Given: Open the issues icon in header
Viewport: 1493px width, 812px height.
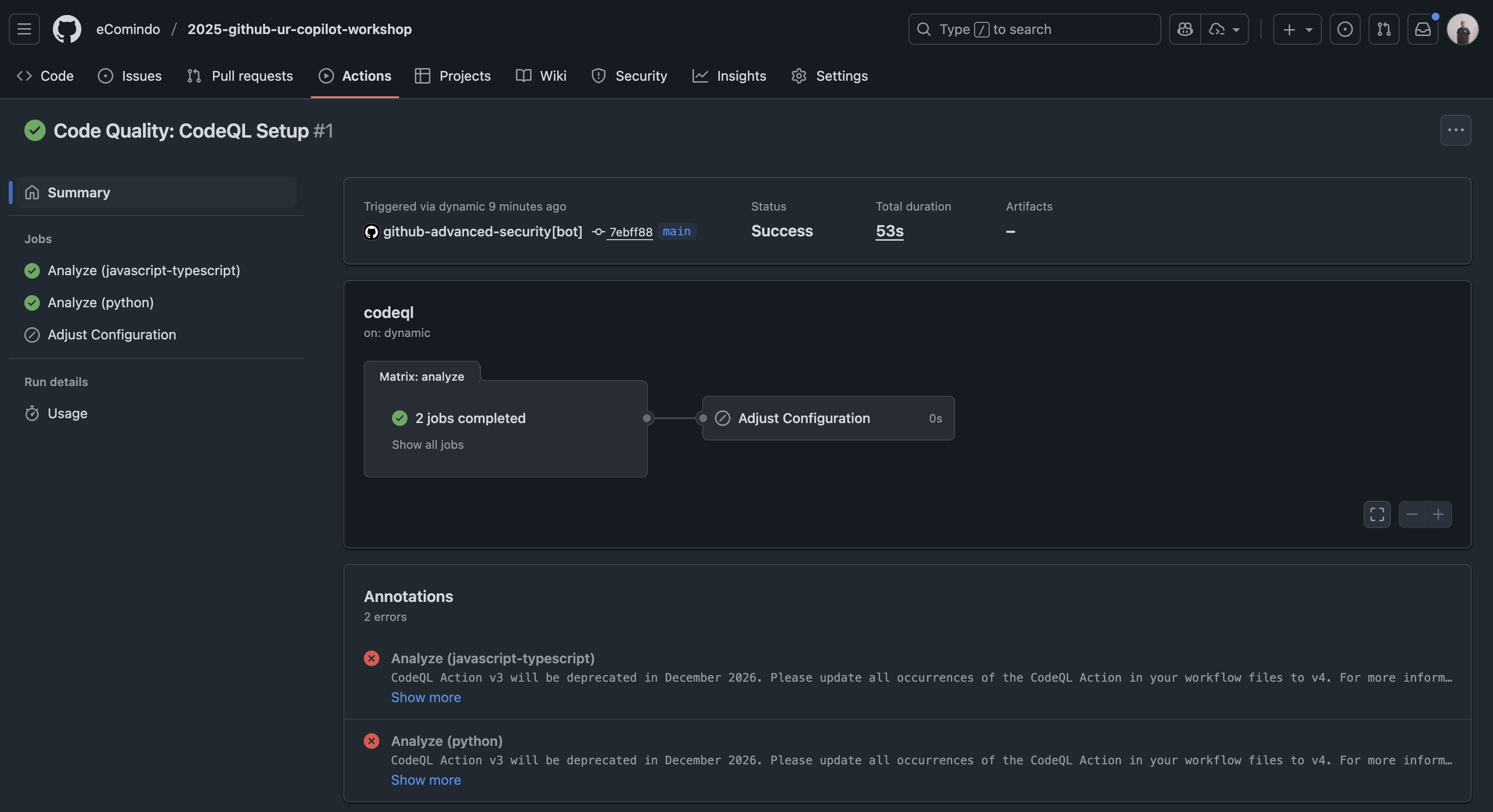Looking at the screenshot, I should tap(1345, 29).
